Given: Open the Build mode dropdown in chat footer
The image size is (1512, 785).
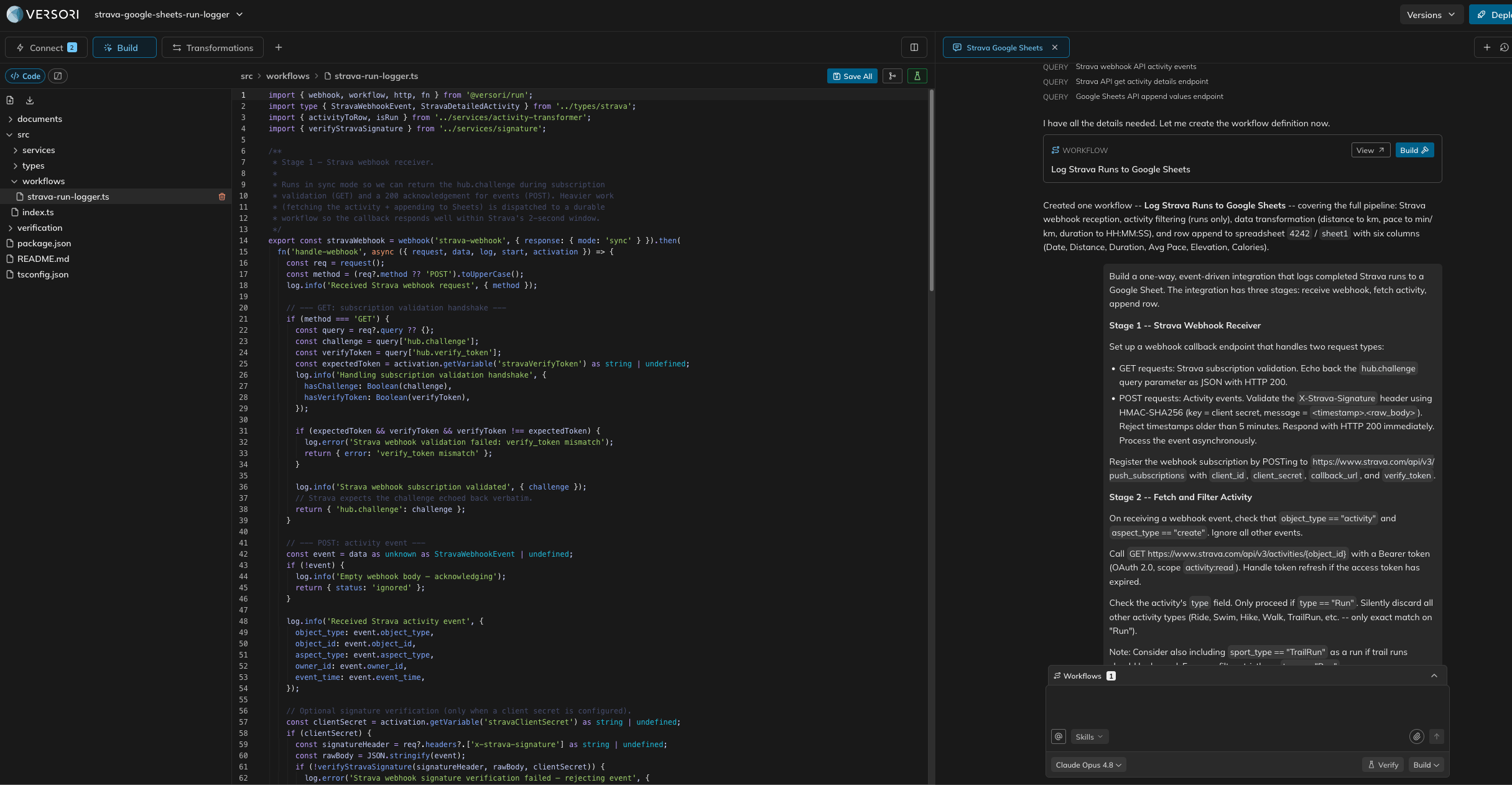Looking at the screenshot, I should [1426, 765].
